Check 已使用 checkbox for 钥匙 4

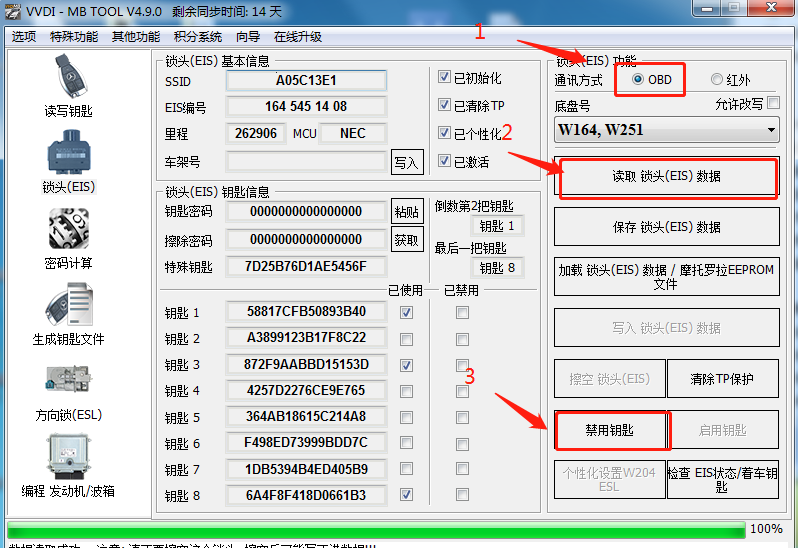[x=406, y=391]
